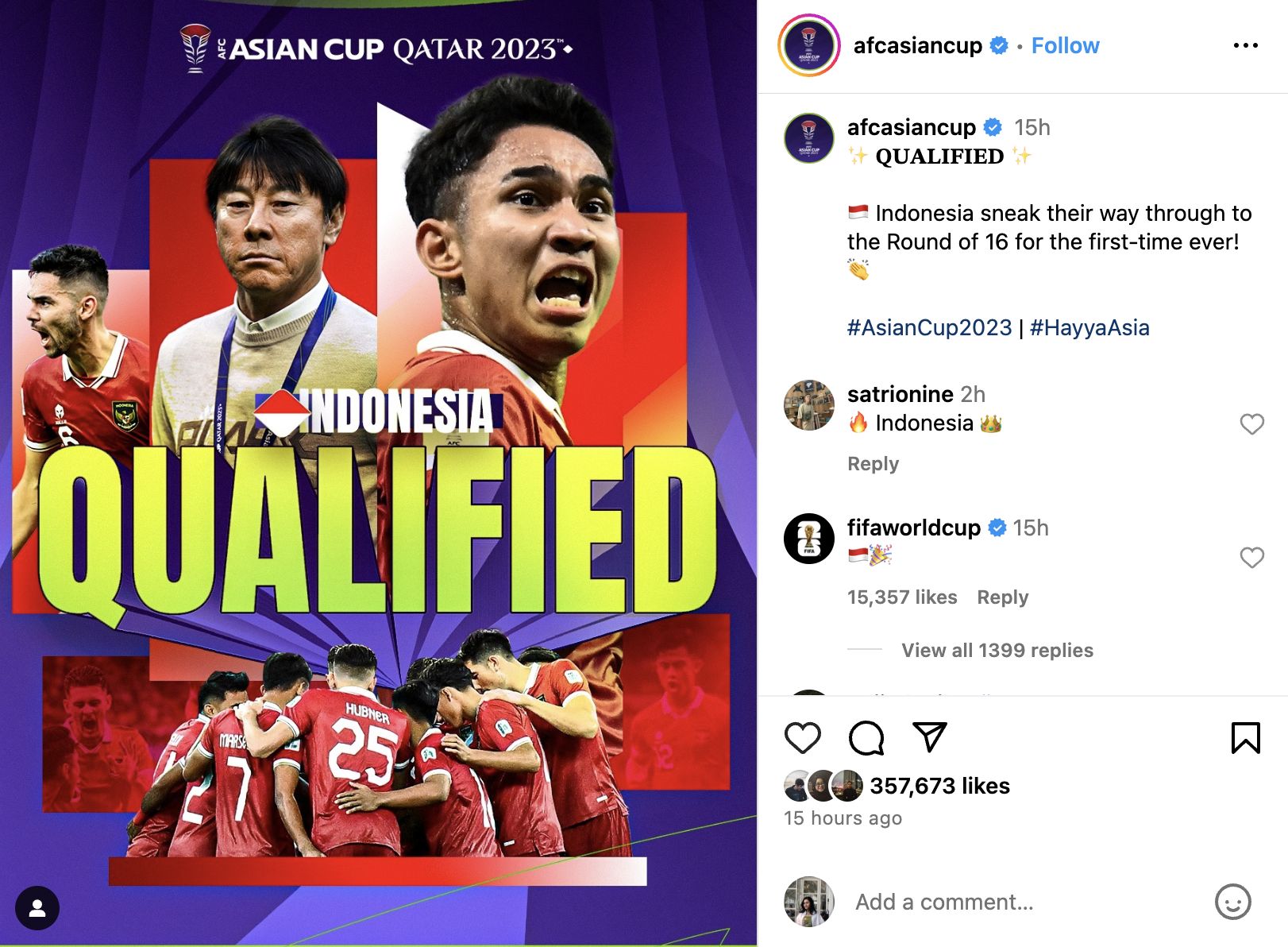The width and height of the screenshot is (1288, 947).
Task: Like the fifaworldcup comment
Action: (1251, 558)
